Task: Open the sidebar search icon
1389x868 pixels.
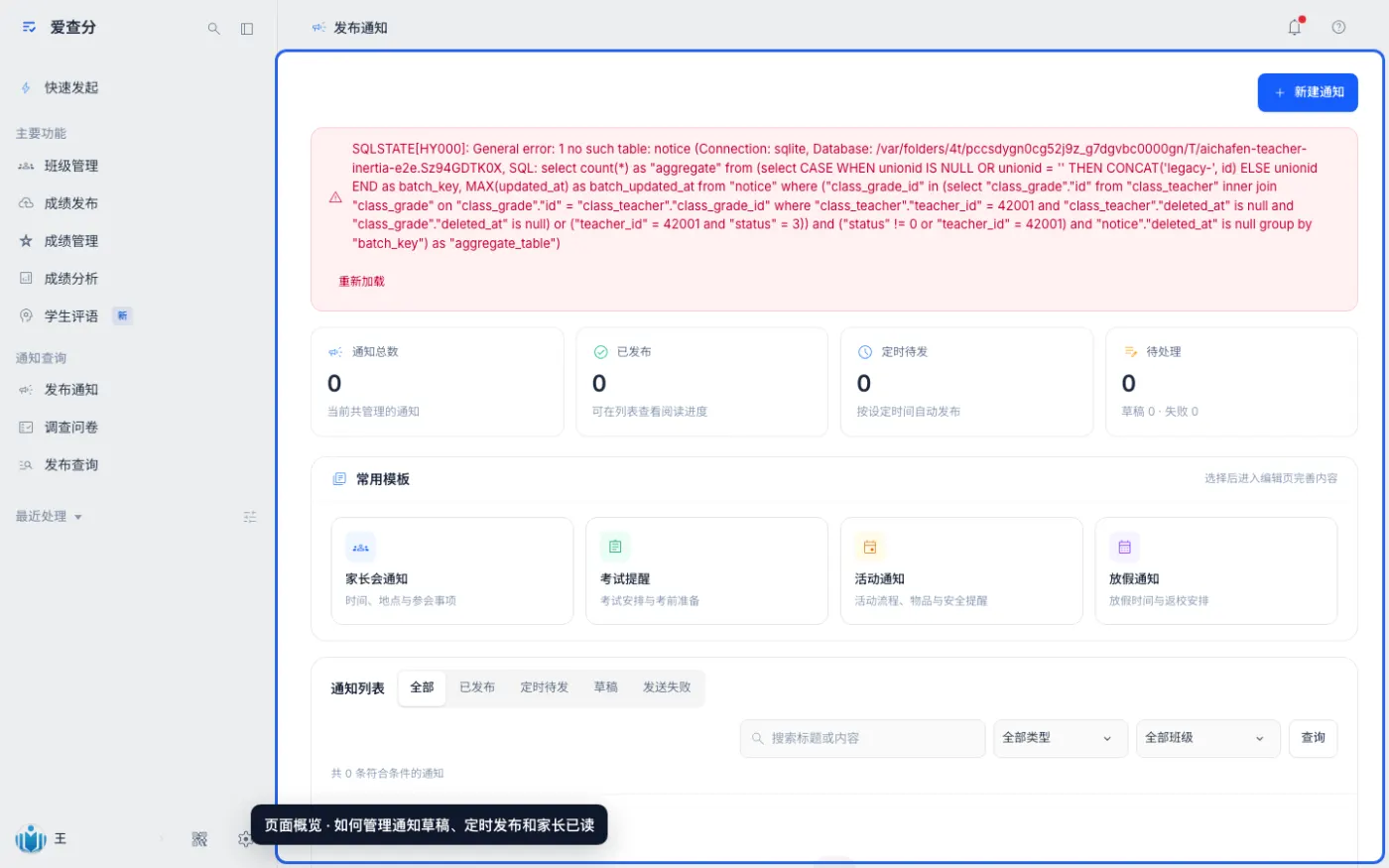Action: tap(213, 29)
